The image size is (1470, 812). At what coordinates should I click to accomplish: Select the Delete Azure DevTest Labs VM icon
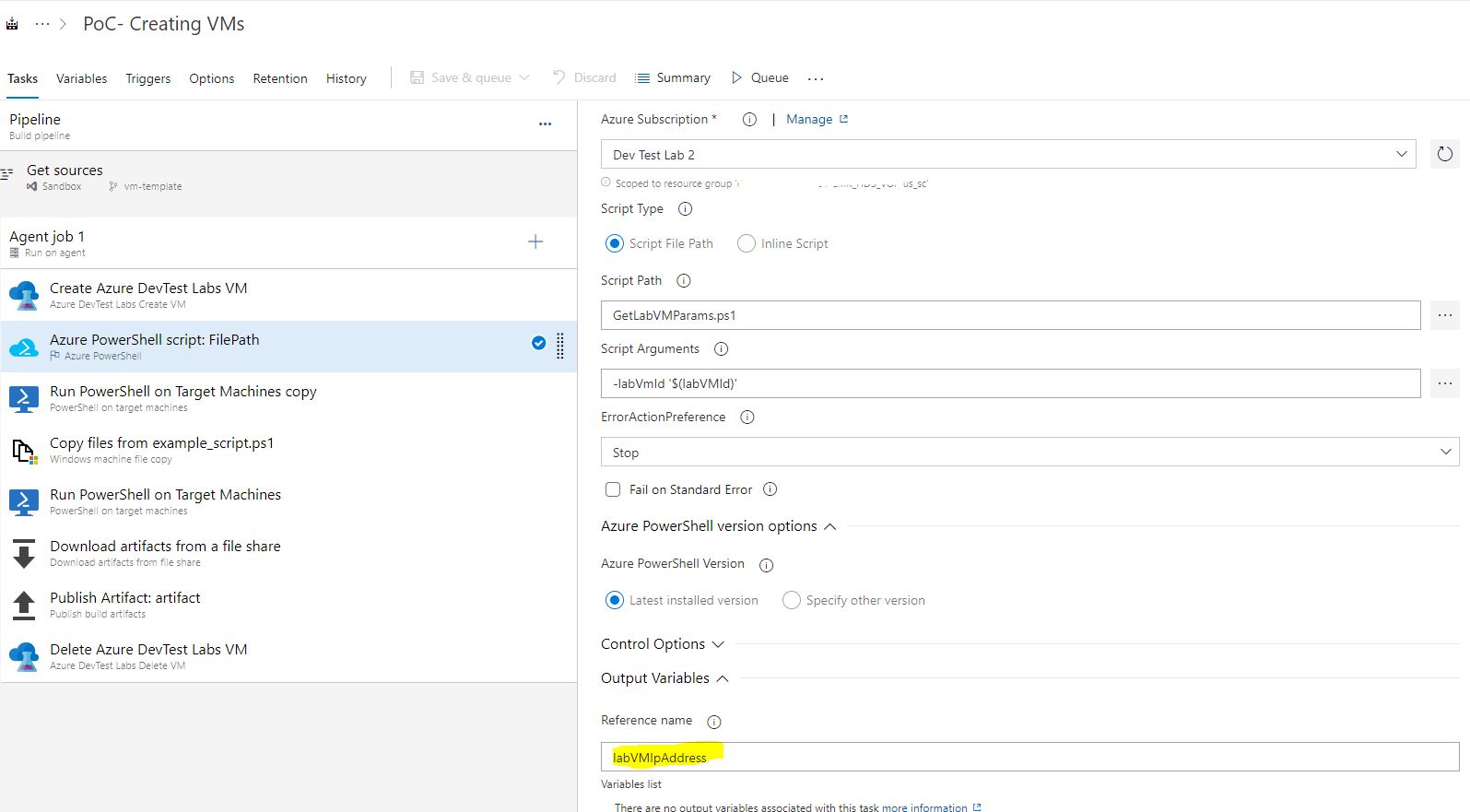[24, 657]
